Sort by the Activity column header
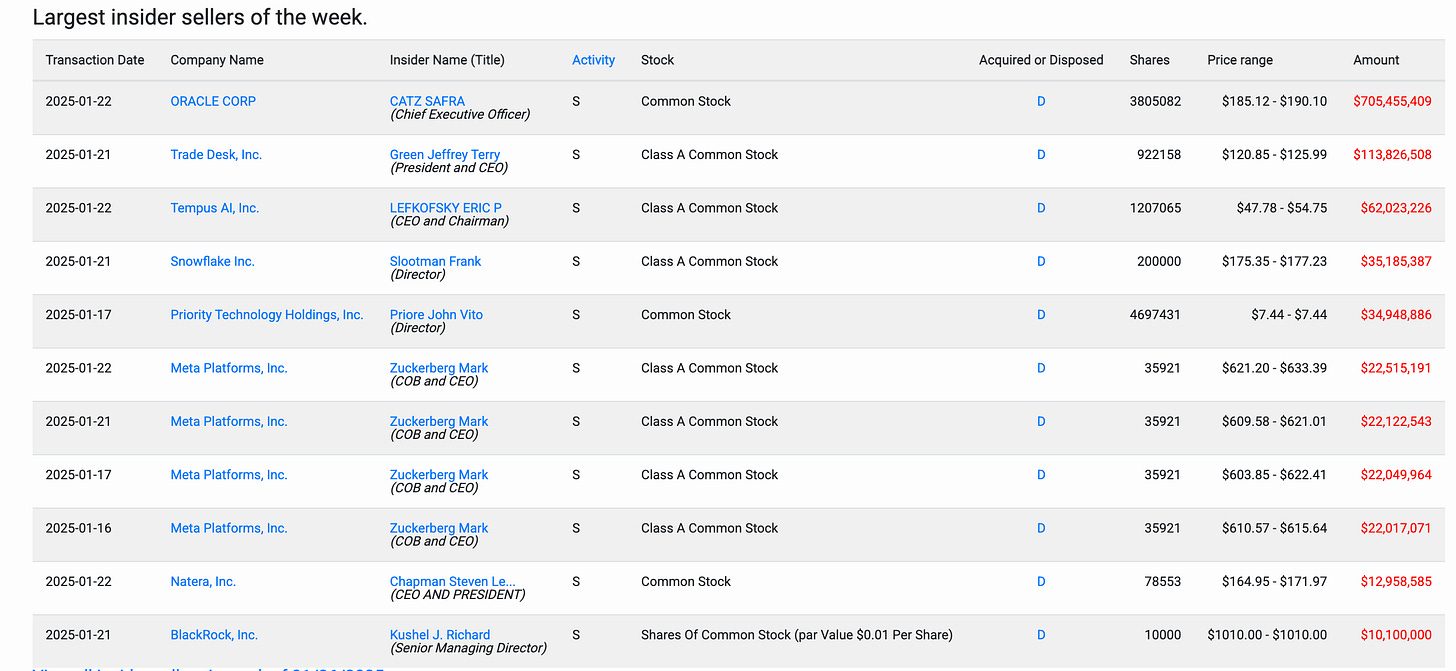This screenshot has height=671, width=1456. (593, 60)
